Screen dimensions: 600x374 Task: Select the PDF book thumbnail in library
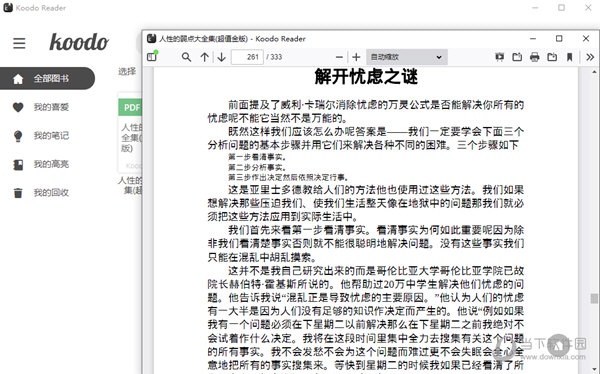click(x=130, y=134)
